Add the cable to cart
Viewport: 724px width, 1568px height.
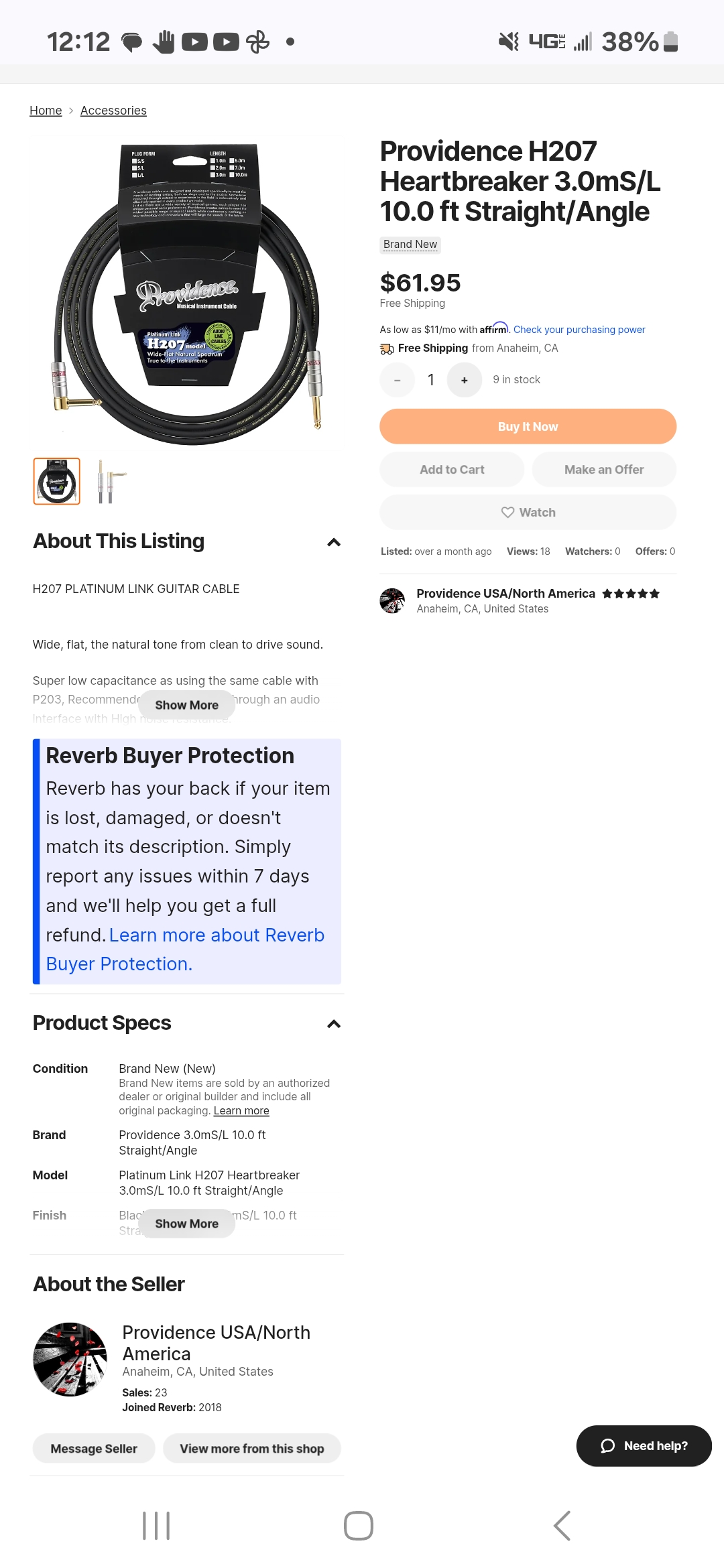pyautogui.click(x=452, y=470)
